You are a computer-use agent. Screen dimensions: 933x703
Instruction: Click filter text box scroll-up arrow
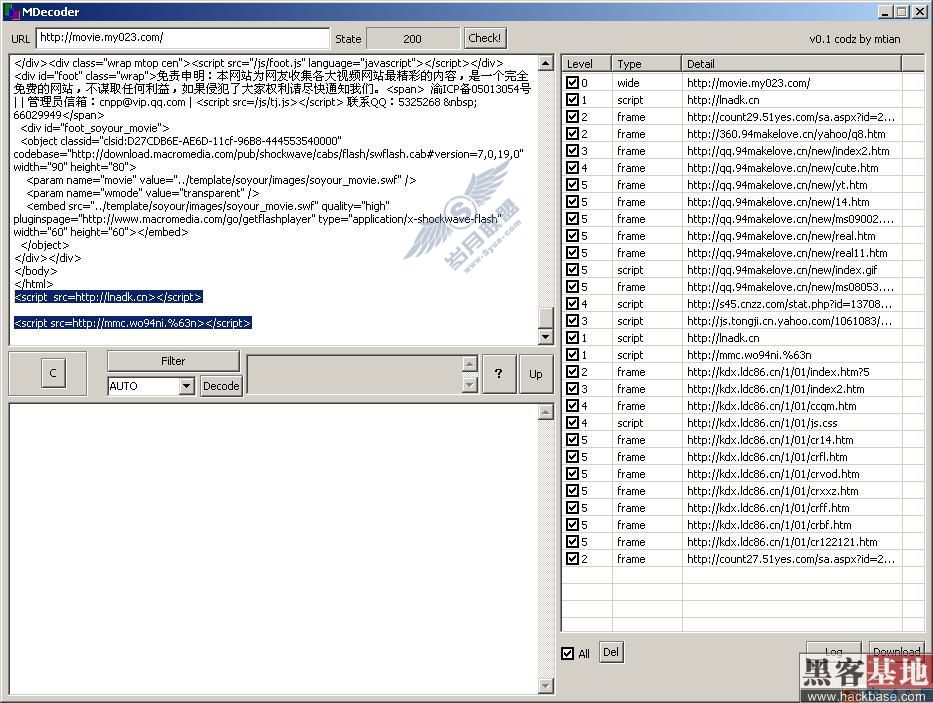470,363
